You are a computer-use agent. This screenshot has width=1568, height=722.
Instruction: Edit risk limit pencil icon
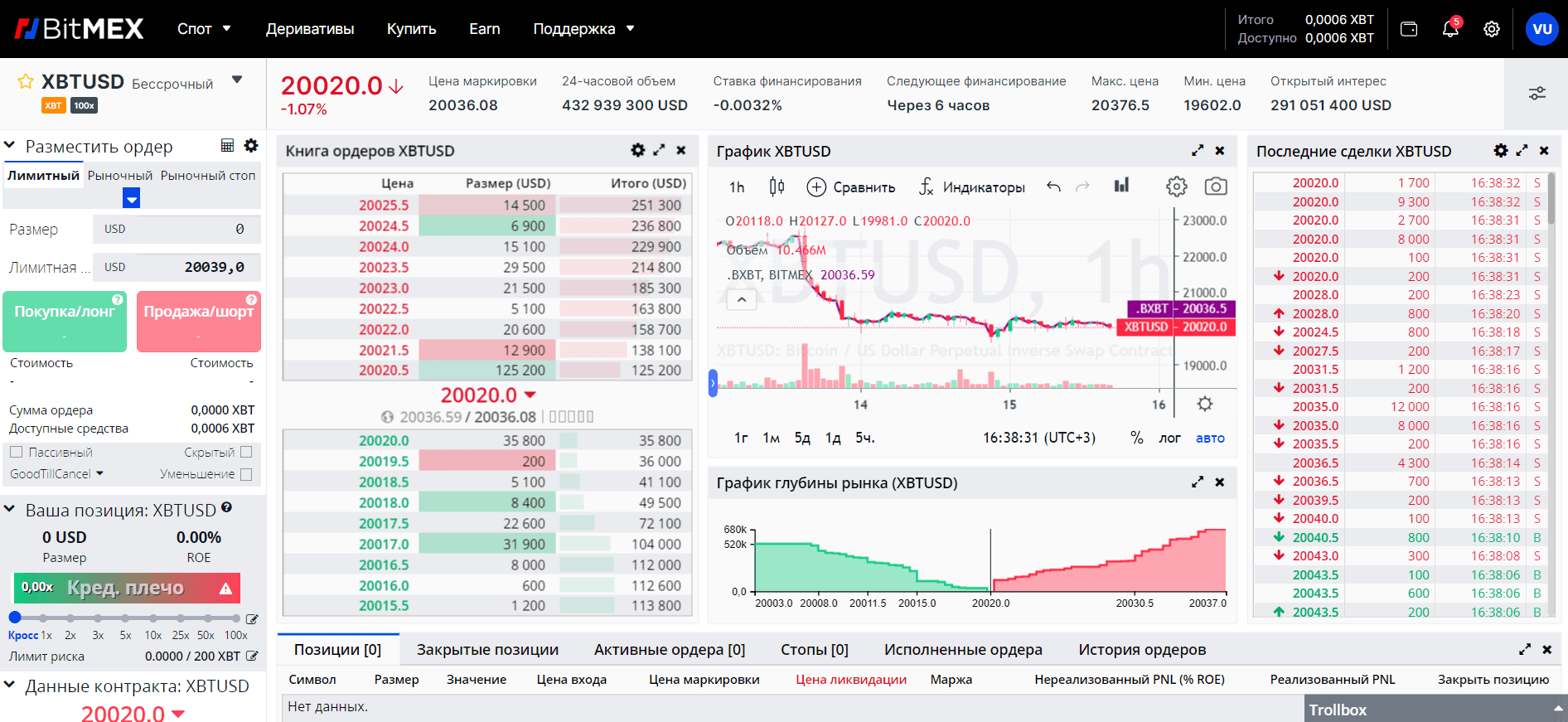click(252, 656)
